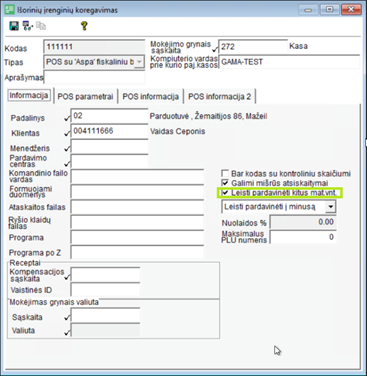Open help with the yellow question mark icon
This screenshot has width=367, height=376.
(84, 26)
